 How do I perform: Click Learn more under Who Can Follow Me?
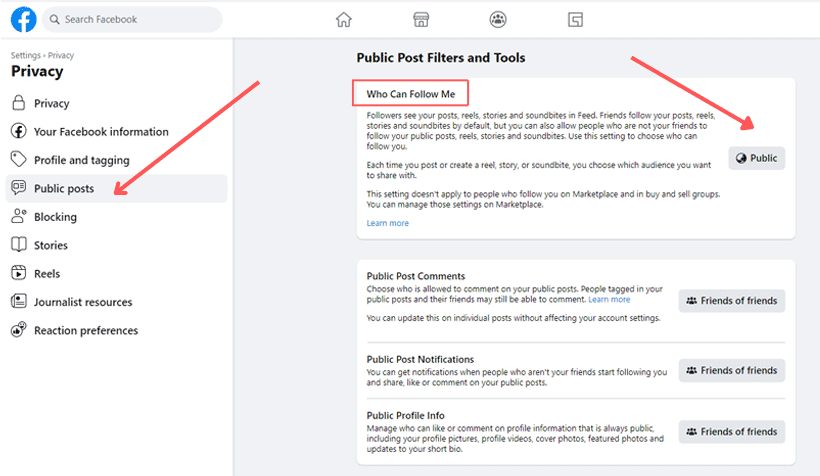coord(388,223)
